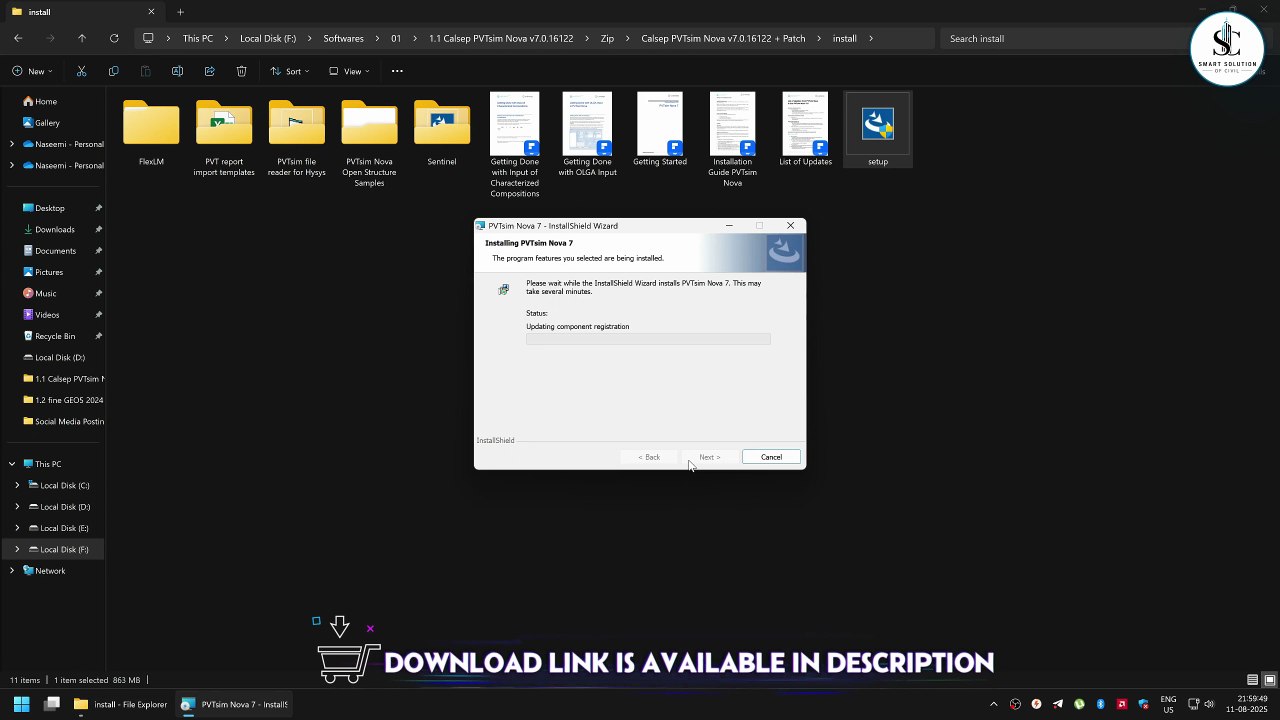Click the installation progress bar
1280x720 pixels.
648,339
